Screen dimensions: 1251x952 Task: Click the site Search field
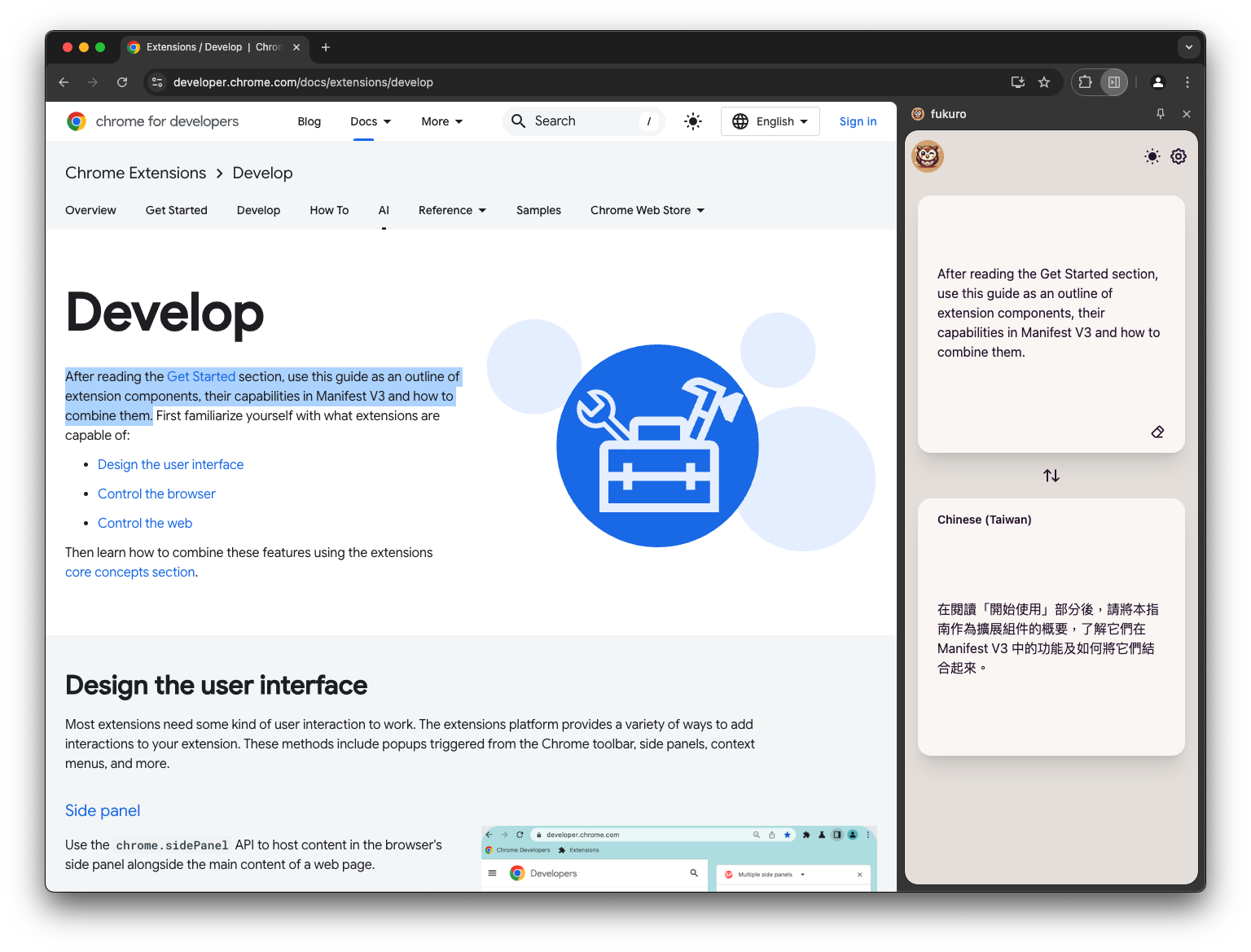click(x=583, y=121)
